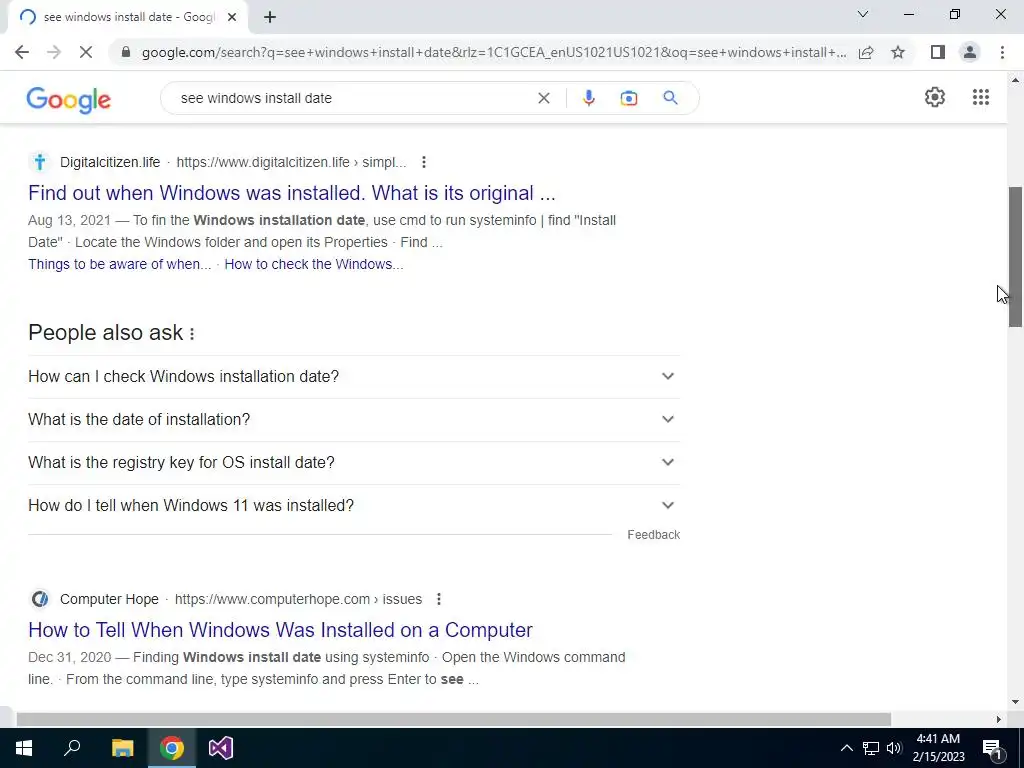Open People also ask options menu

pyautogui.click(x=192, y=334)
